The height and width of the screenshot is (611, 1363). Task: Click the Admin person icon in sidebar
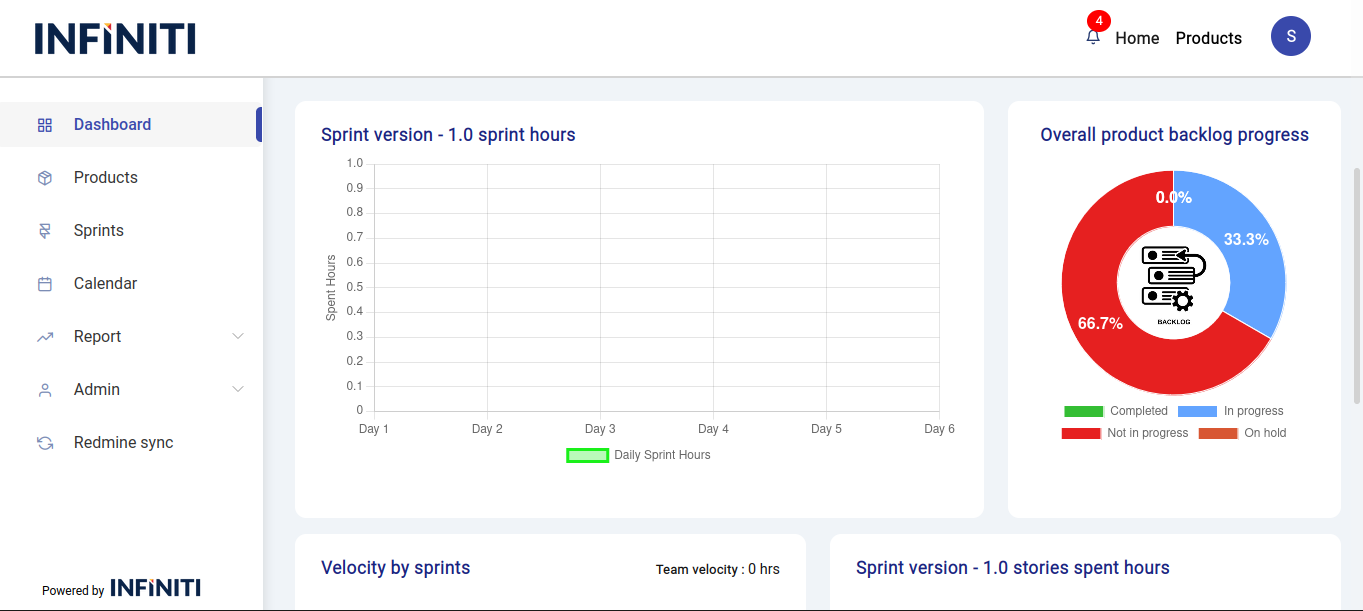tap(45, 390)
